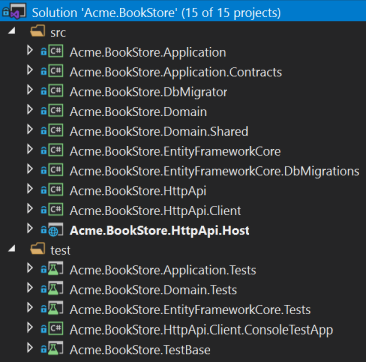Select Acme.BookStore.Domain.Shared name

[x=159, y=131]
